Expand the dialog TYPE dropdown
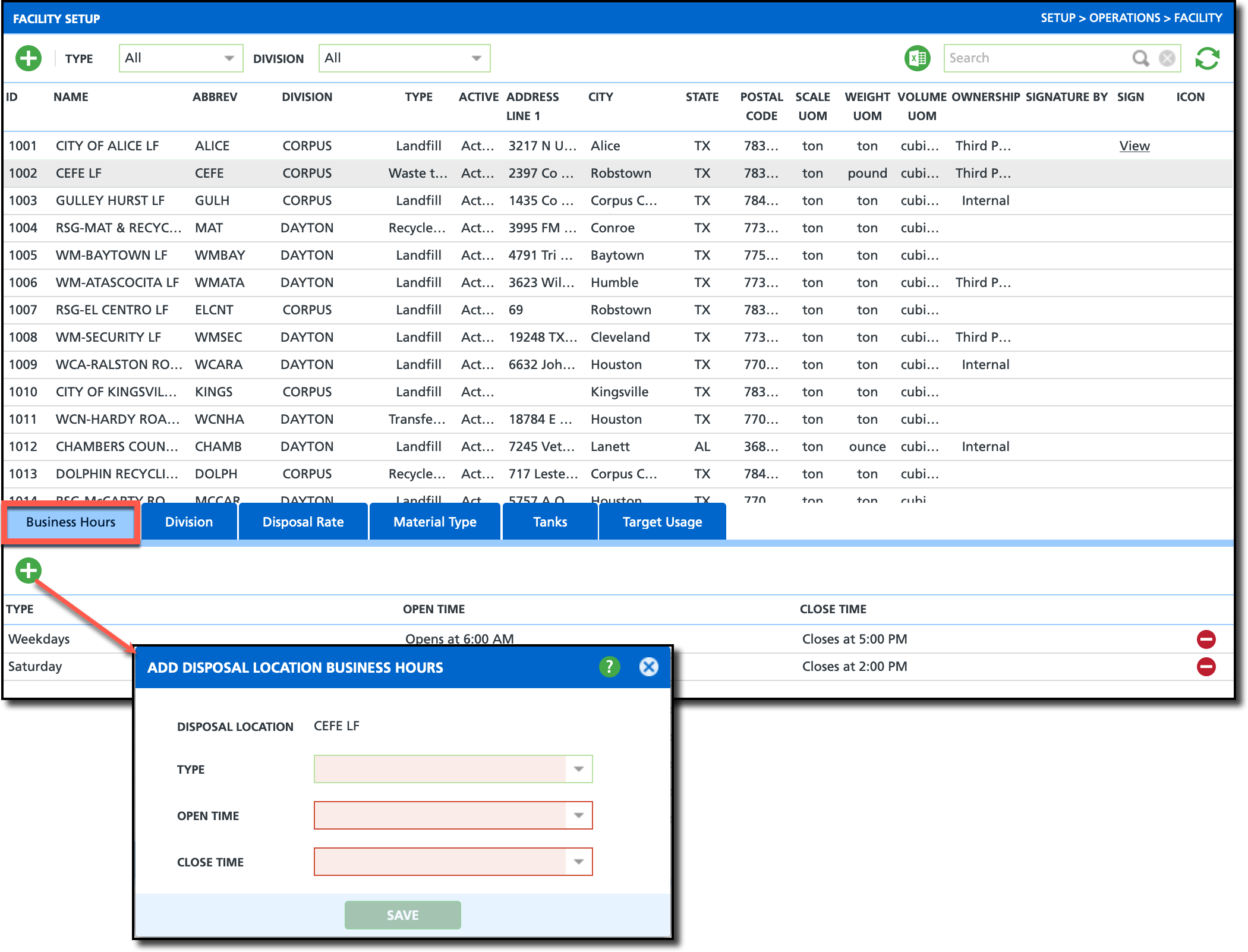 point(578,769)
